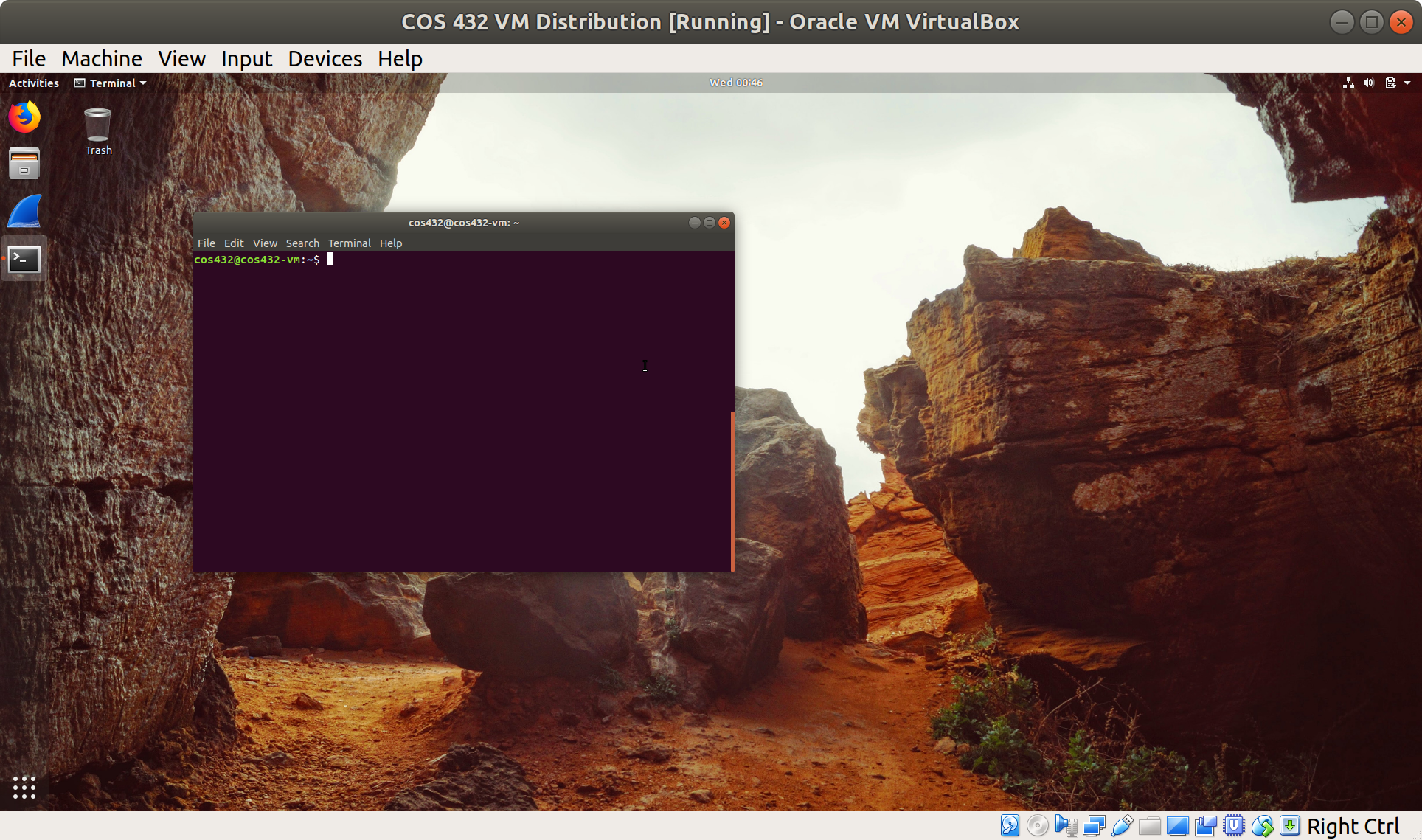Open Firefox from the Ubuntu dock
Viewport: 1422px width, 840px height.
coord(24,117)
